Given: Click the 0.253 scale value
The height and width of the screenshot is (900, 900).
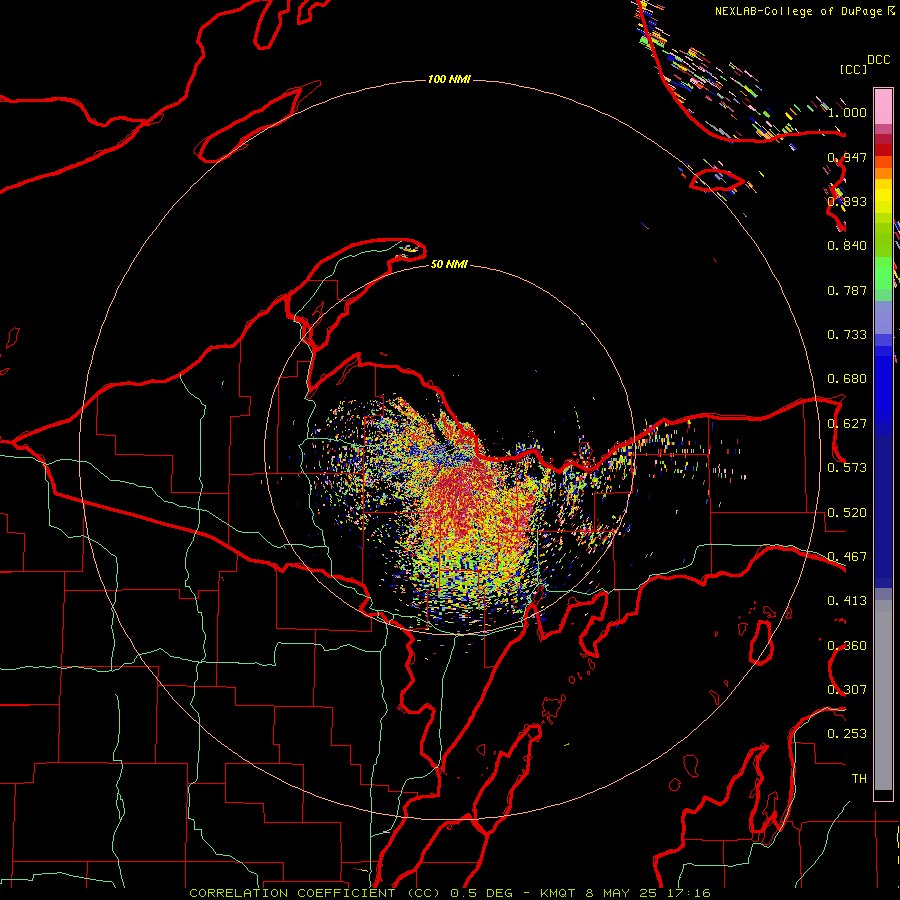Looking at the screenshot, I should pyautogui.click(x=847, y=734).
